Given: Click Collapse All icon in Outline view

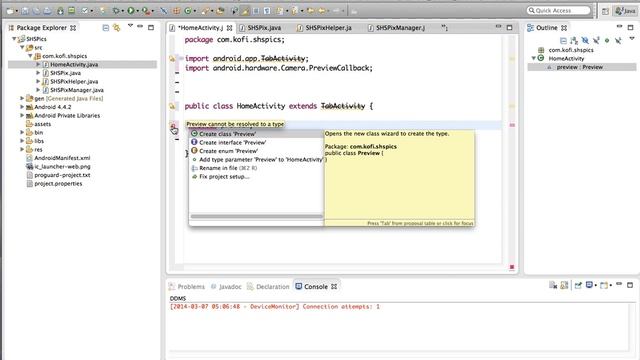Looking at the screenshot, I should 563,40.
